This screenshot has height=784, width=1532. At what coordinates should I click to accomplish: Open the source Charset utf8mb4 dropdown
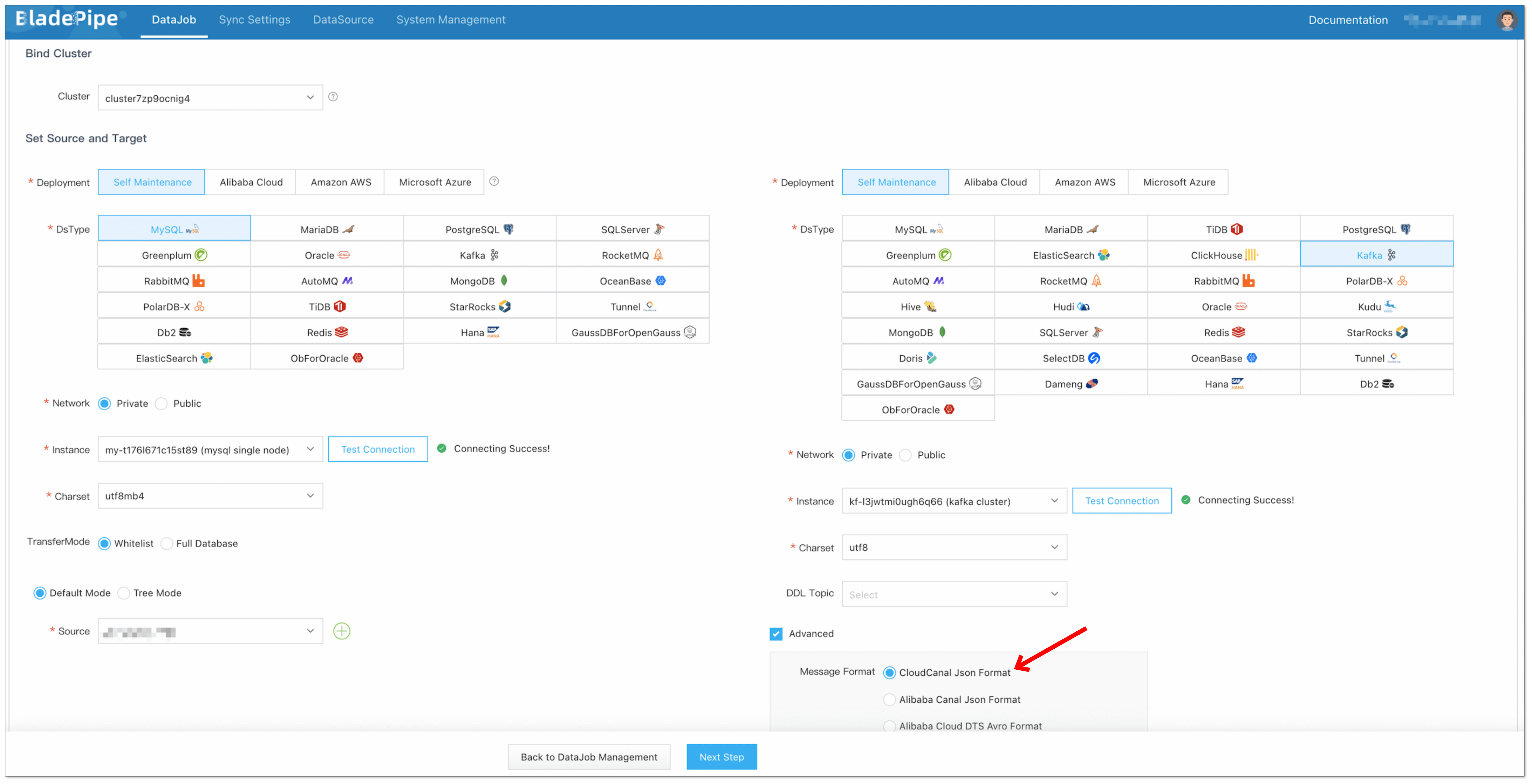tap(210, 496)
